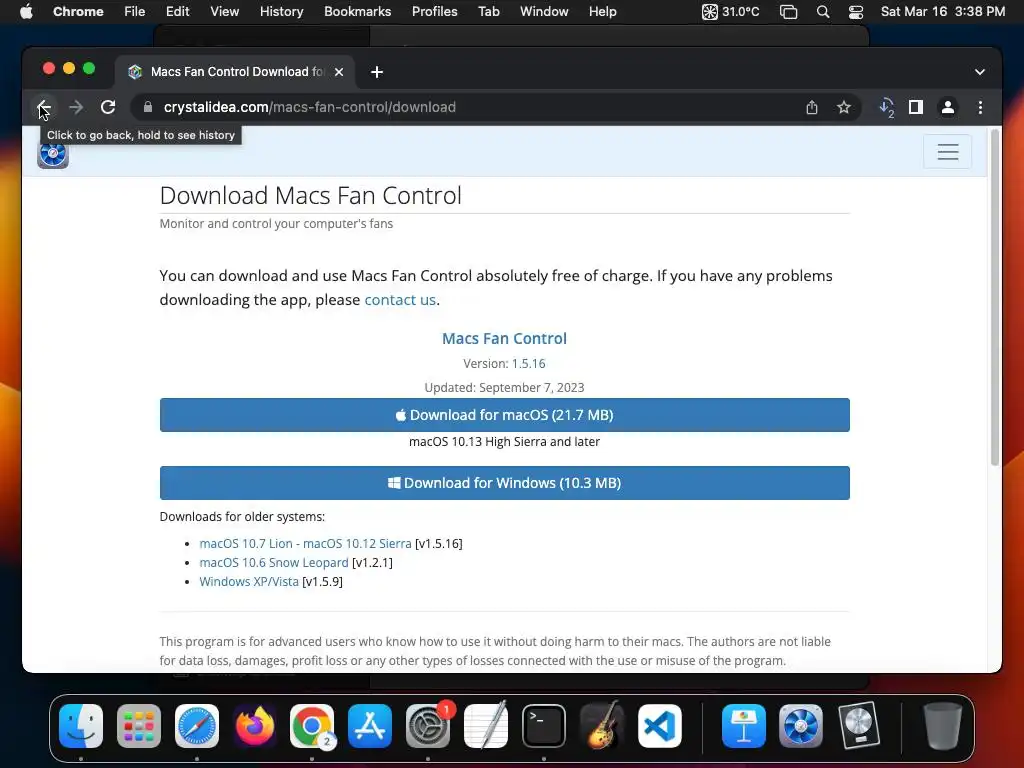Open Chrome downloads indicator
The image size is (1024, 768).
[x=886, y=107]
